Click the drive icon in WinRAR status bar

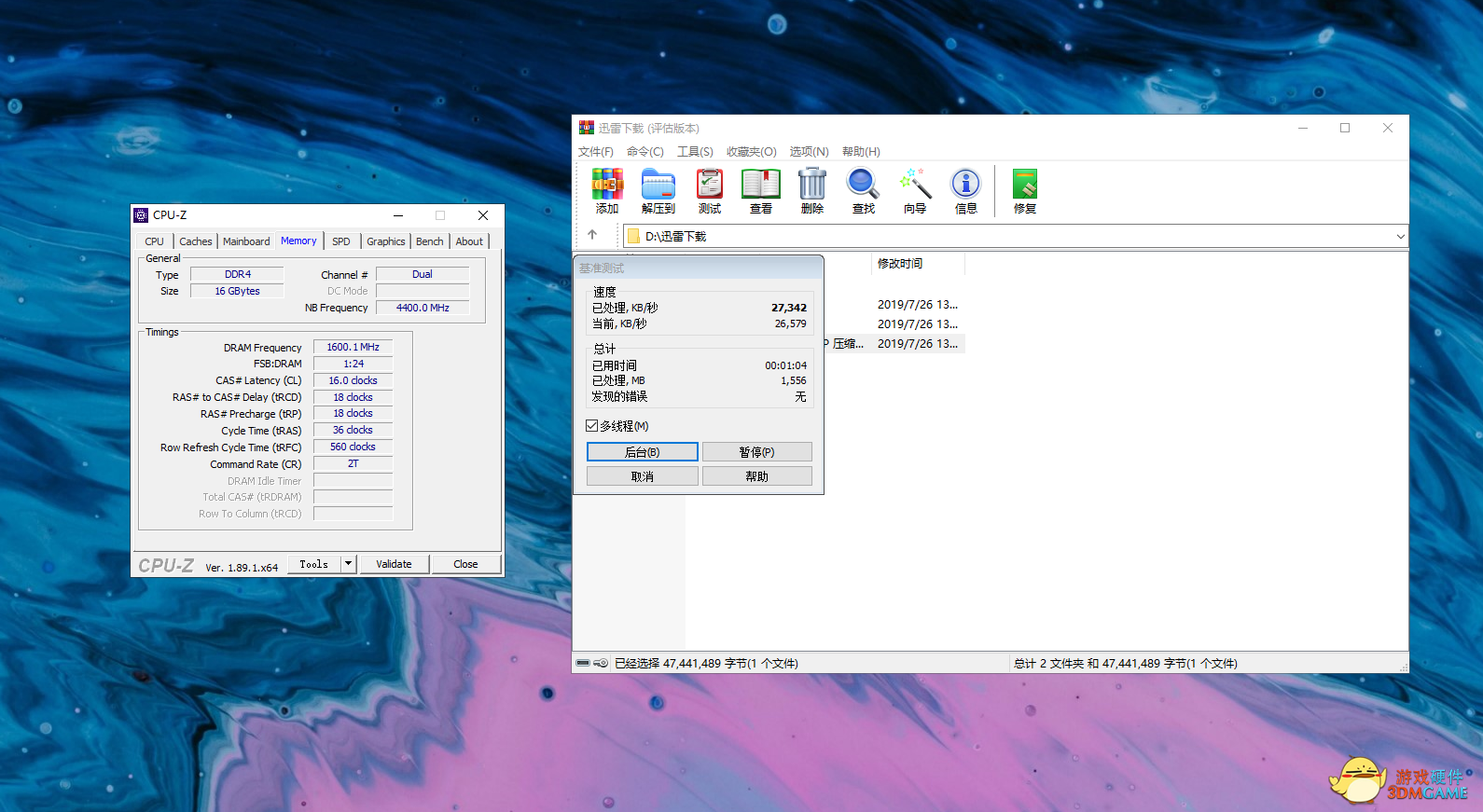[x=583, y=663]
